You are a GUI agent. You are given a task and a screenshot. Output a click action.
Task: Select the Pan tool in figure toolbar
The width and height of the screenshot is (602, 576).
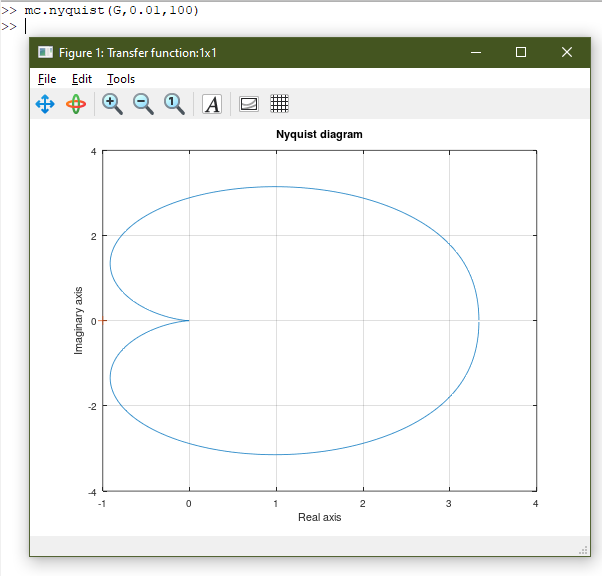pos(45,103)
